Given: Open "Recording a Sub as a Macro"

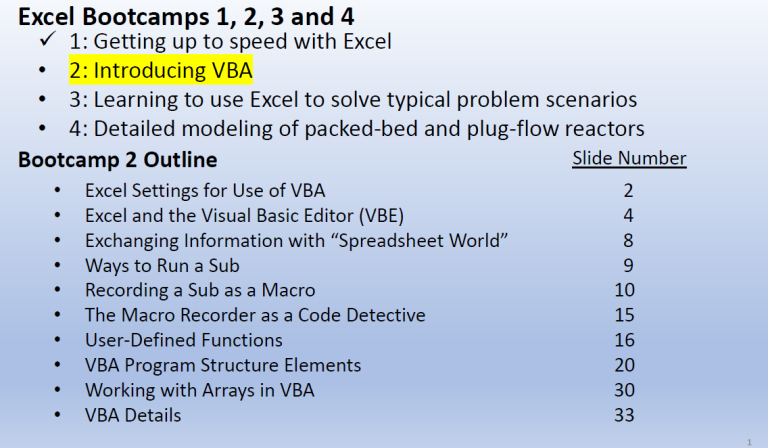Looking at the screenshot, I should point(200,290).
